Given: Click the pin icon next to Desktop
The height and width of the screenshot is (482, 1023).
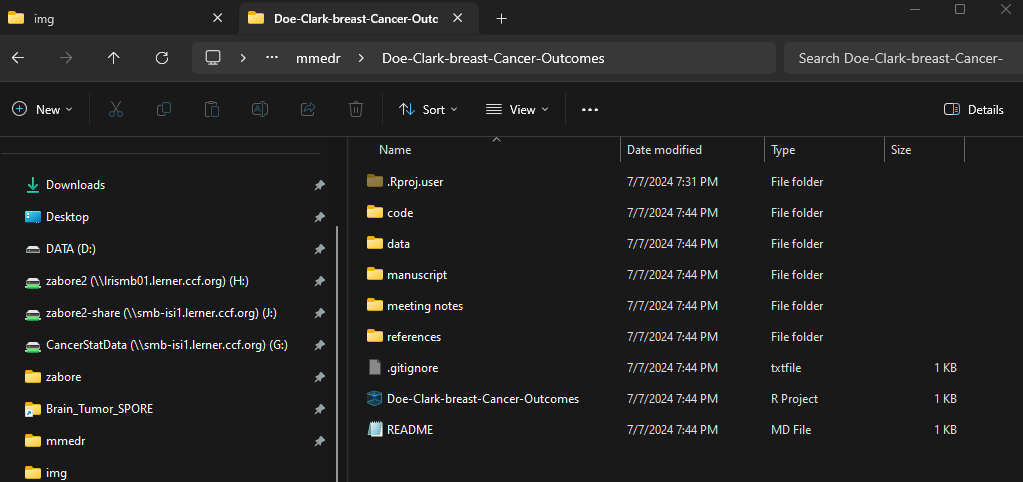Looking at the screenshot, I should coord(319,217).
